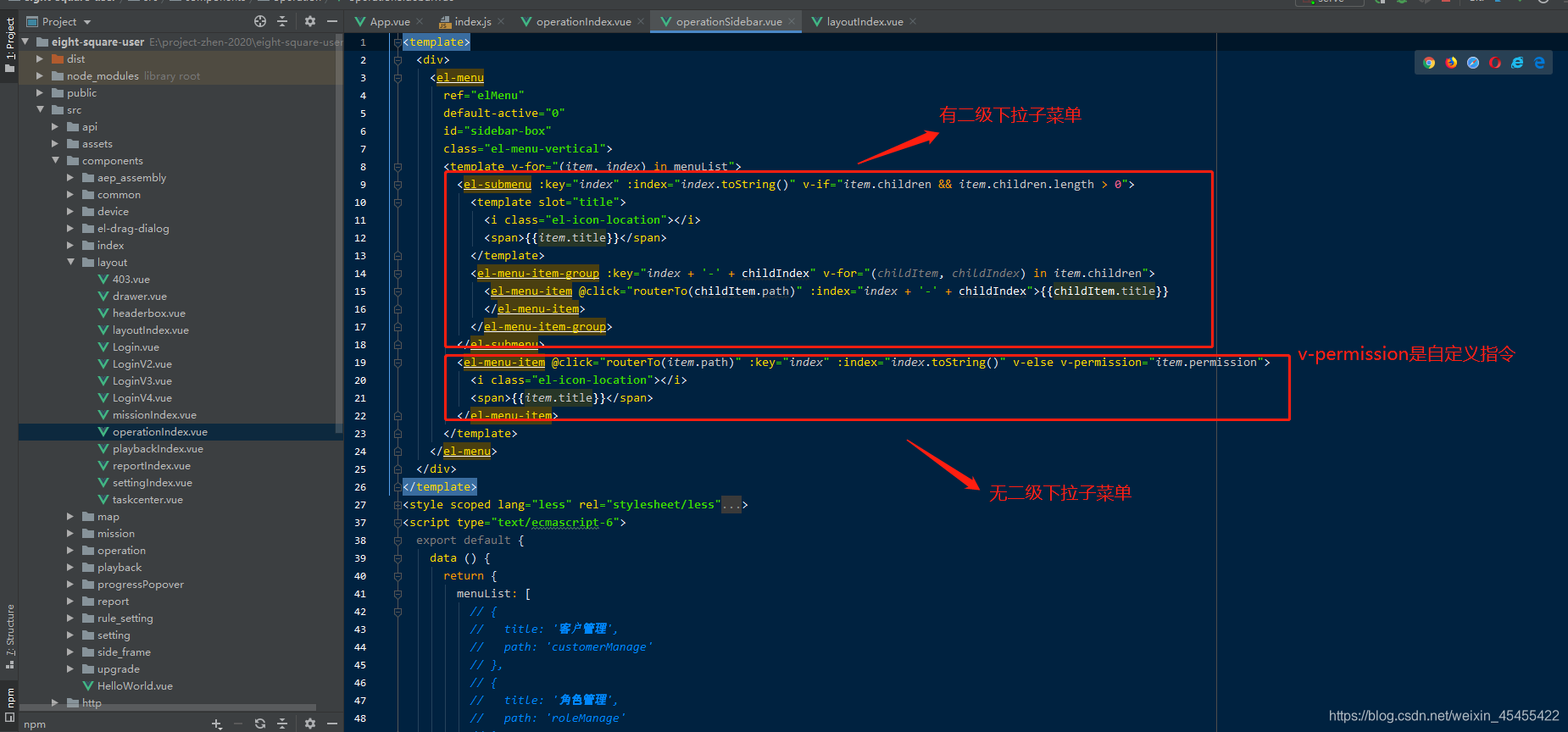Open the npm tool window side button
Image resolution: width=1568 pixels, height=732 pixels.
9,705
